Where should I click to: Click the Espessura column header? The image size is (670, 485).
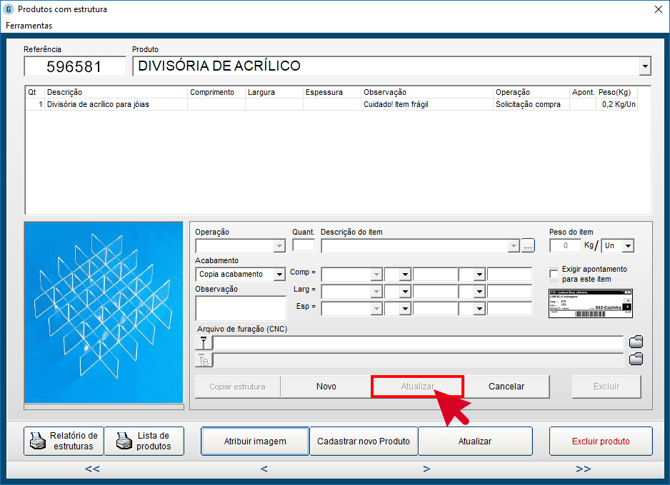pos(332,92)
